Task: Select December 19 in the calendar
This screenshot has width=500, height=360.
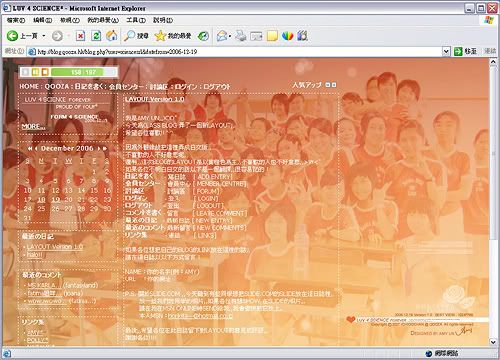Action: point(56,199)
